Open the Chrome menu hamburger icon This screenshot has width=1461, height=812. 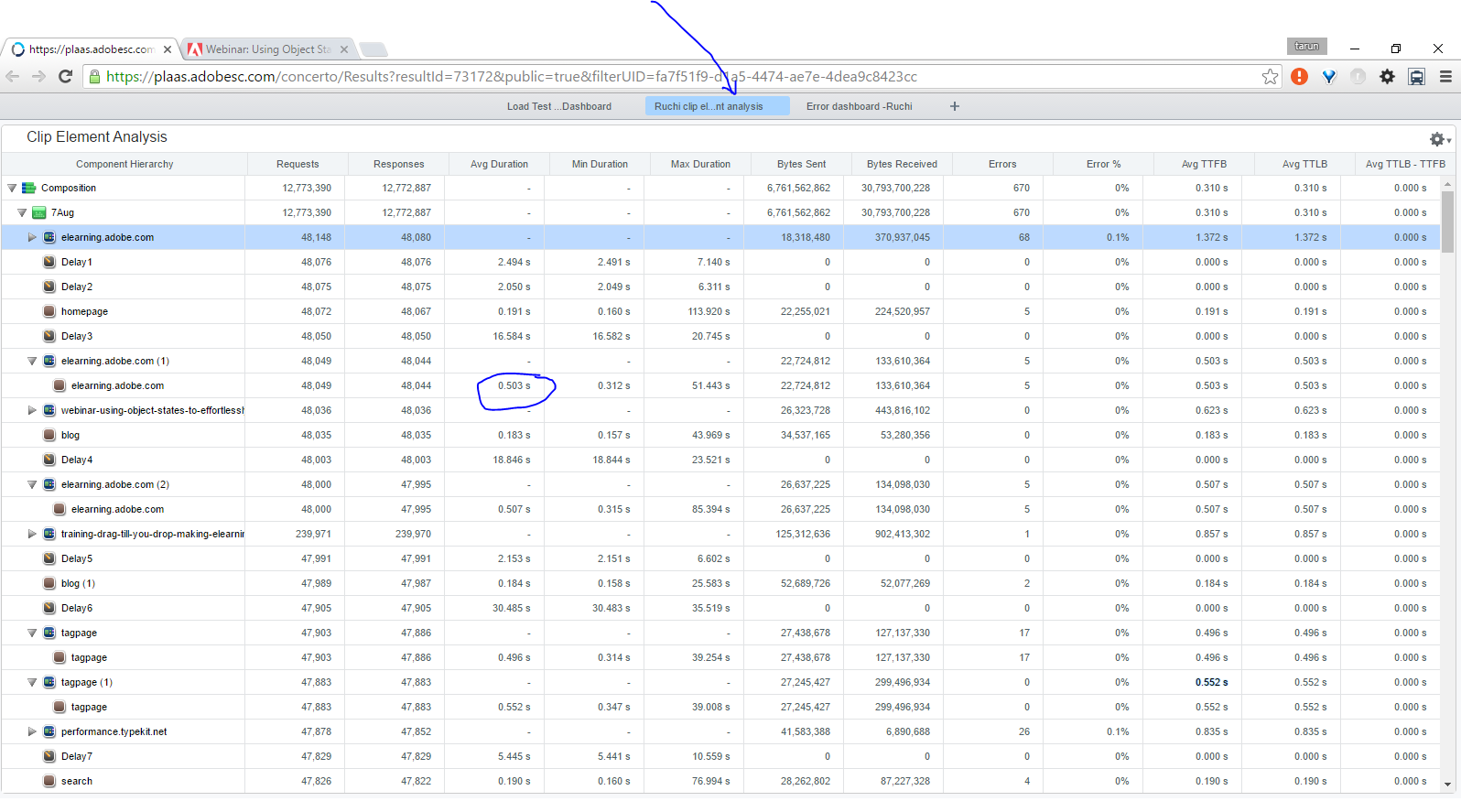tap(1445, 77)
